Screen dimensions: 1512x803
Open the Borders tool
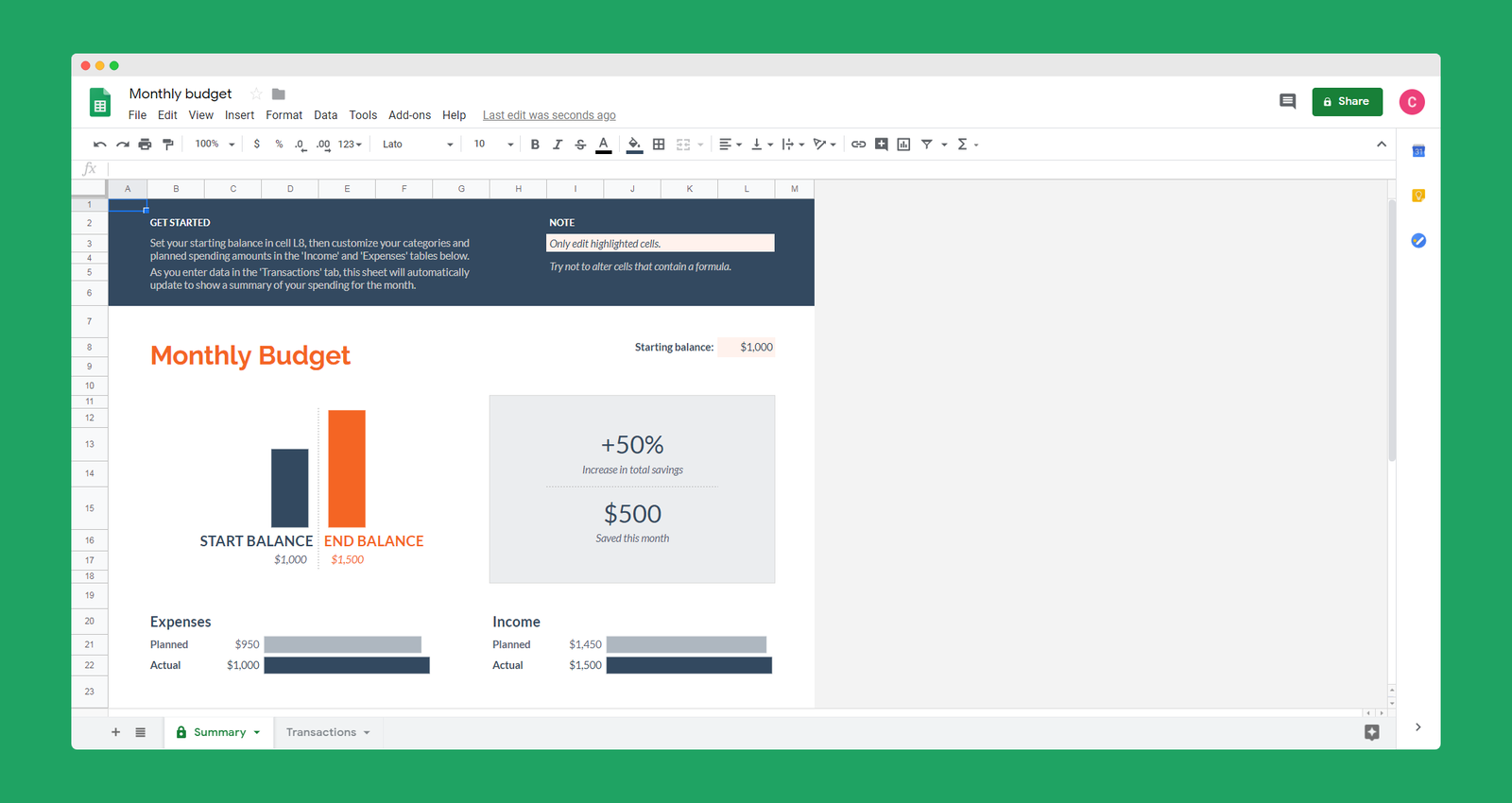[x=659, y=145]
